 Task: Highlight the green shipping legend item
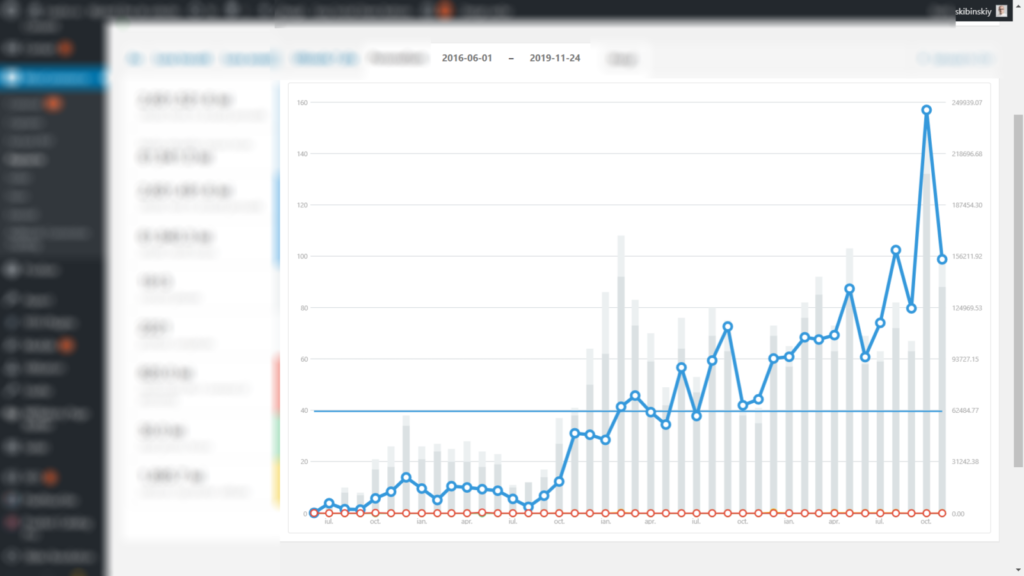point(200,436)
